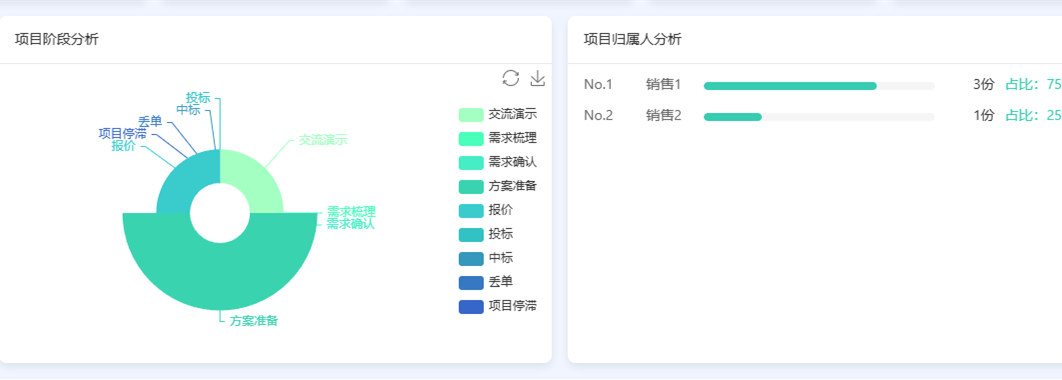Click the refresh chart icon
The height and width of the screenshot is (380, 1062).
(x=511, y=78)
